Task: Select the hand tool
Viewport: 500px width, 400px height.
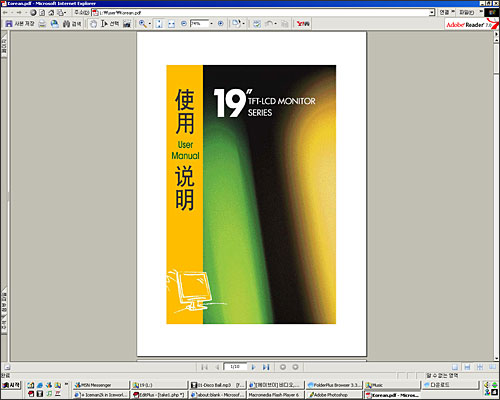Action: [93, 24]
